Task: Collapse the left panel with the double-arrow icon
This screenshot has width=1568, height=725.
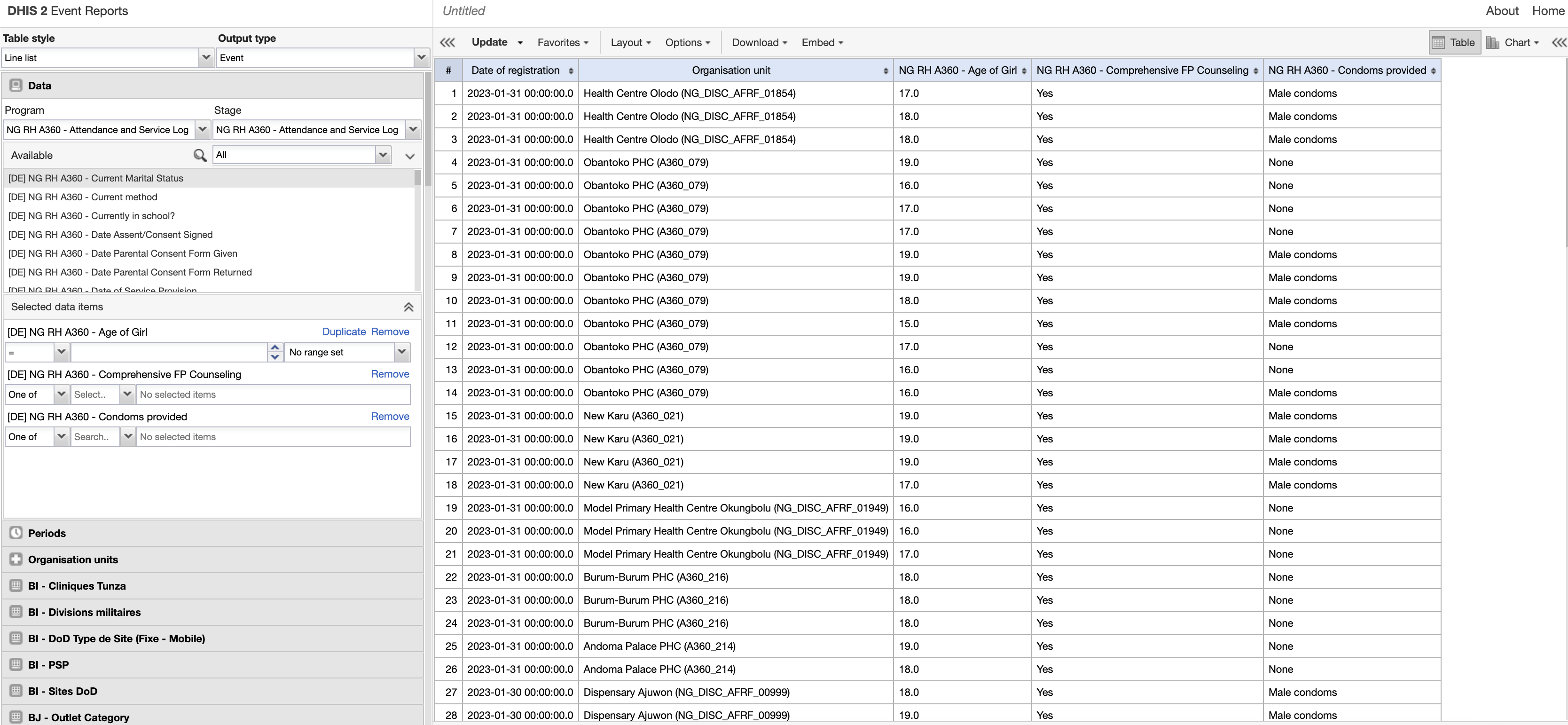Action: click(447, 43)
